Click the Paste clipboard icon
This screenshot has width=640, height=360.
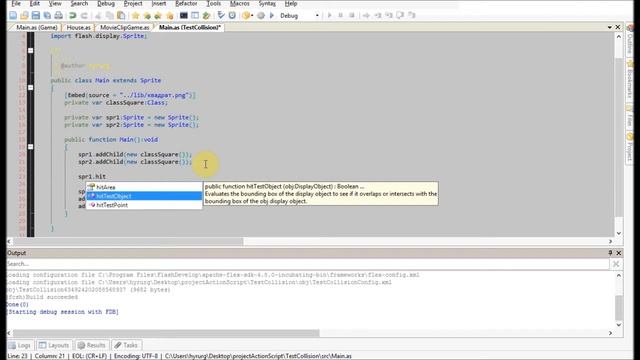click(121, 16)
